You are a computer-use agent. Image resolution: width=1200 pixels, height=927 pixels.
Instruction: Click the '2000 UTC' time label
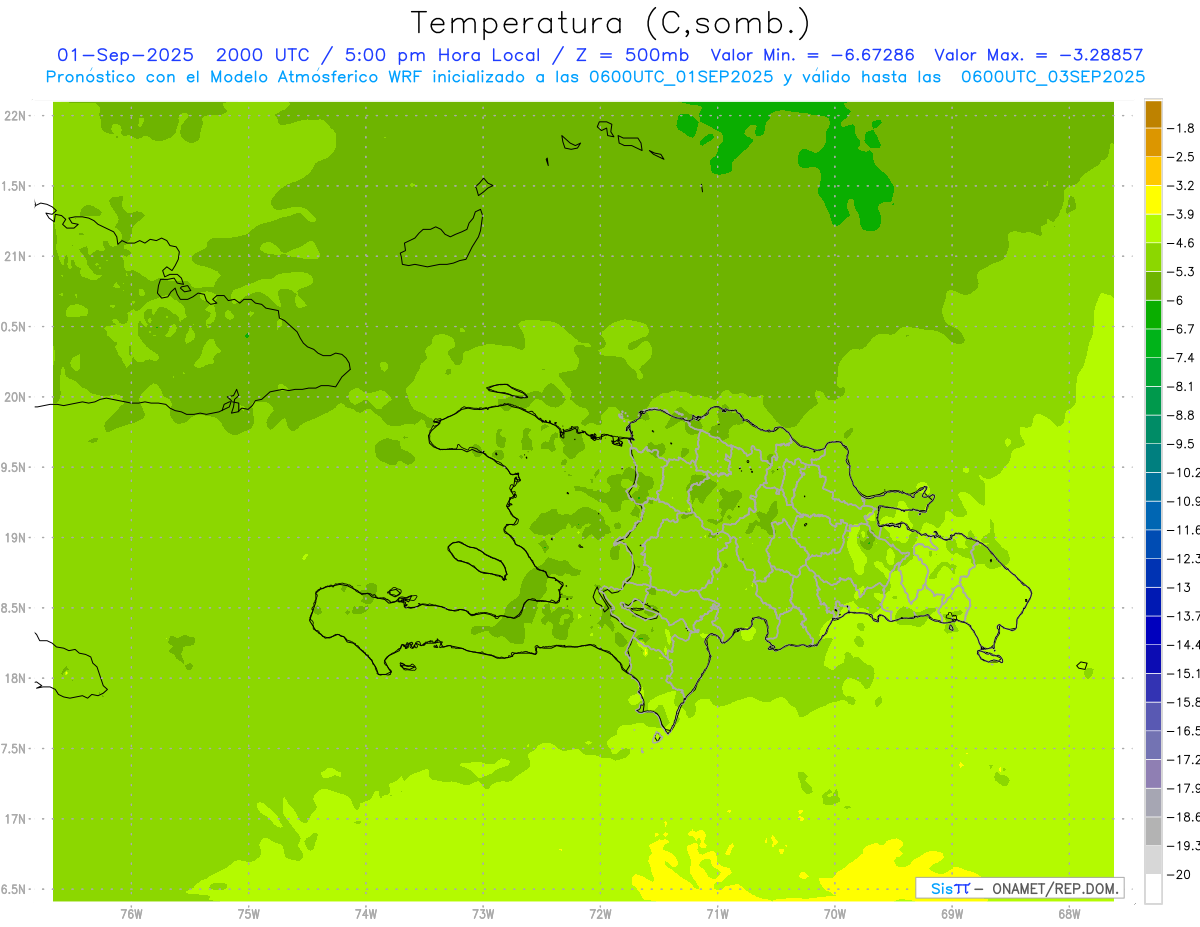click(x=263, y=55)
